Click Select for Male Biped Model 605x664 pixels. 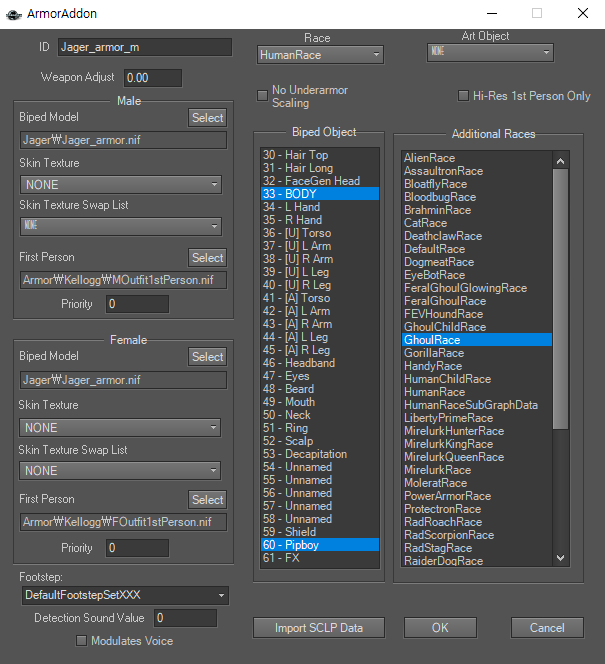207,118
